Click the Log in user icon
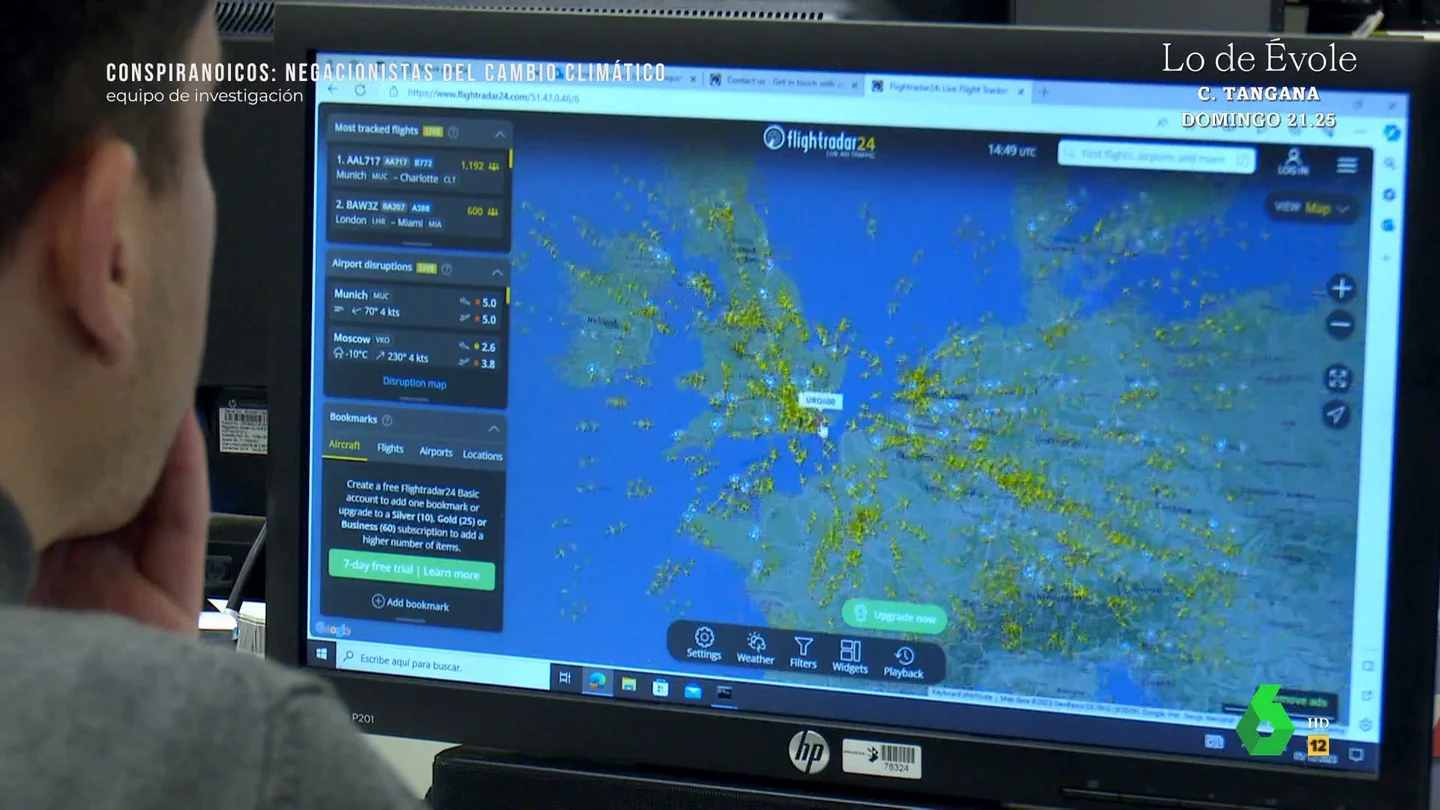Image resolution: width=1440 pixels, height=810 pixels. pos(1293,162)
